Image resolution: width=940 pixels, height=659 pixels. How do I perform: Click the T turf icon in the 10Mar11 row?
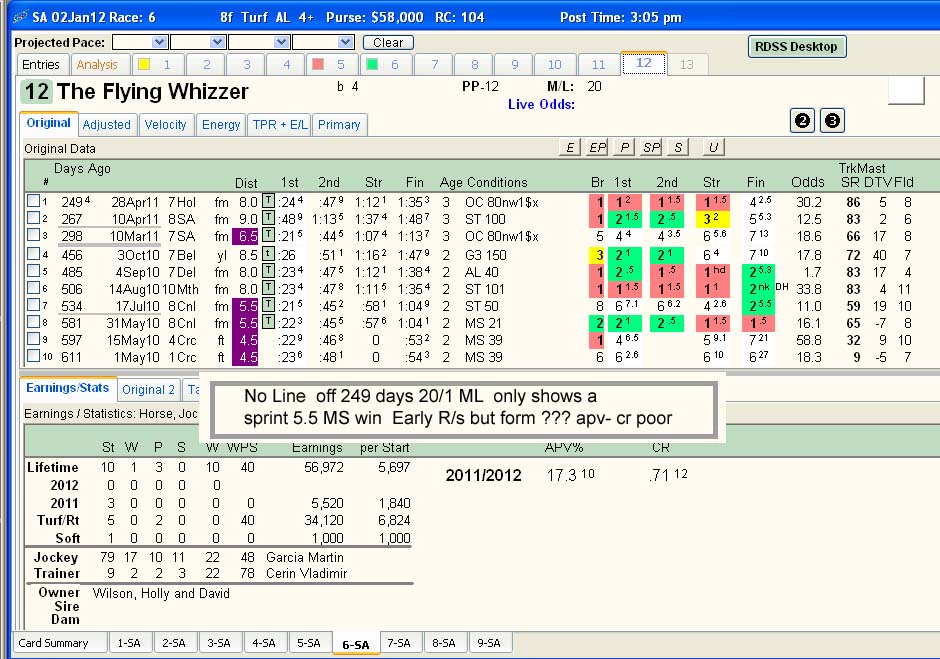[x=269, y=236]
